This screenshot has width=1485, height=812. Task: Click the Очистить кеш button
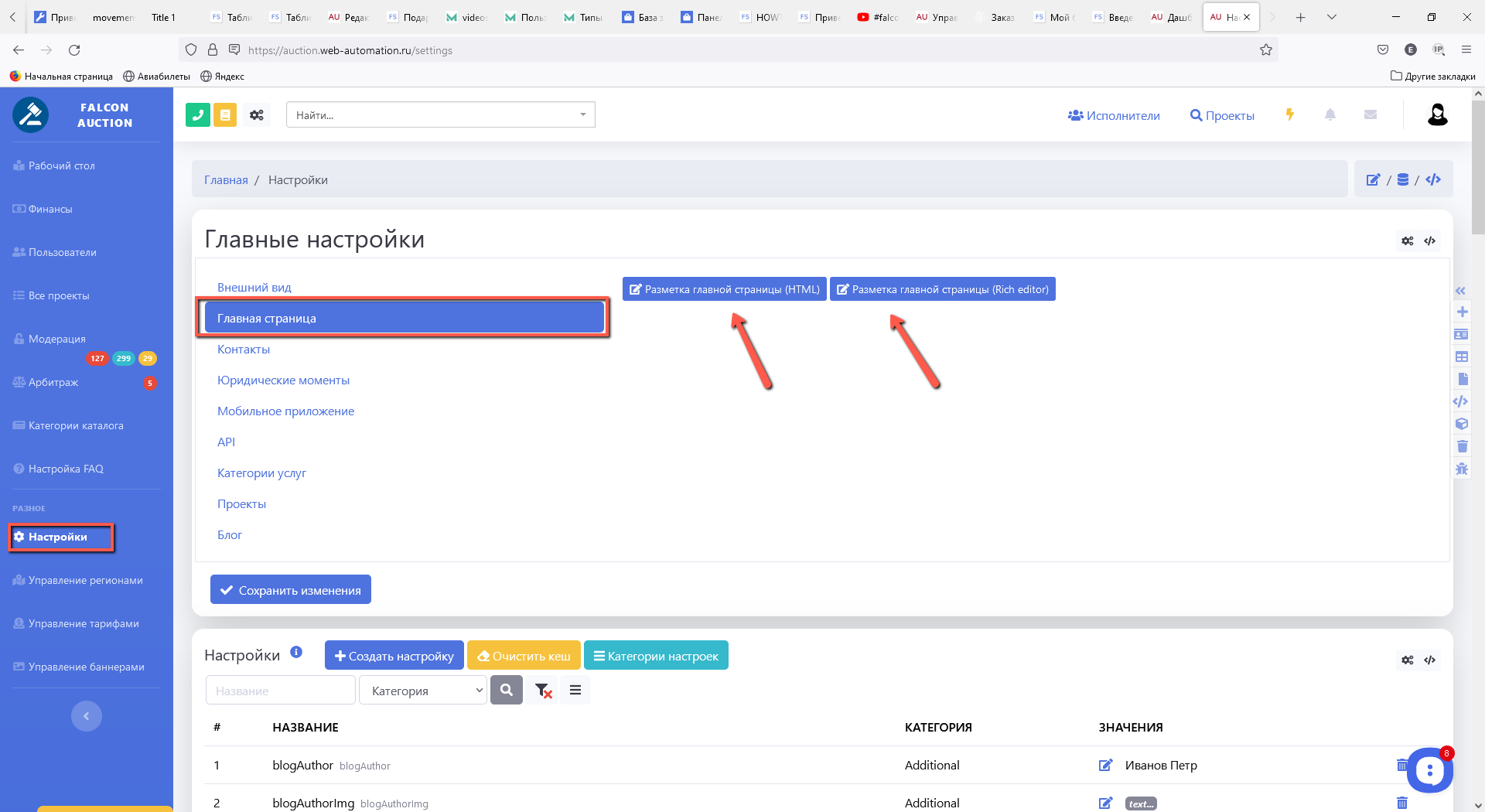click(x=524, y=656)
